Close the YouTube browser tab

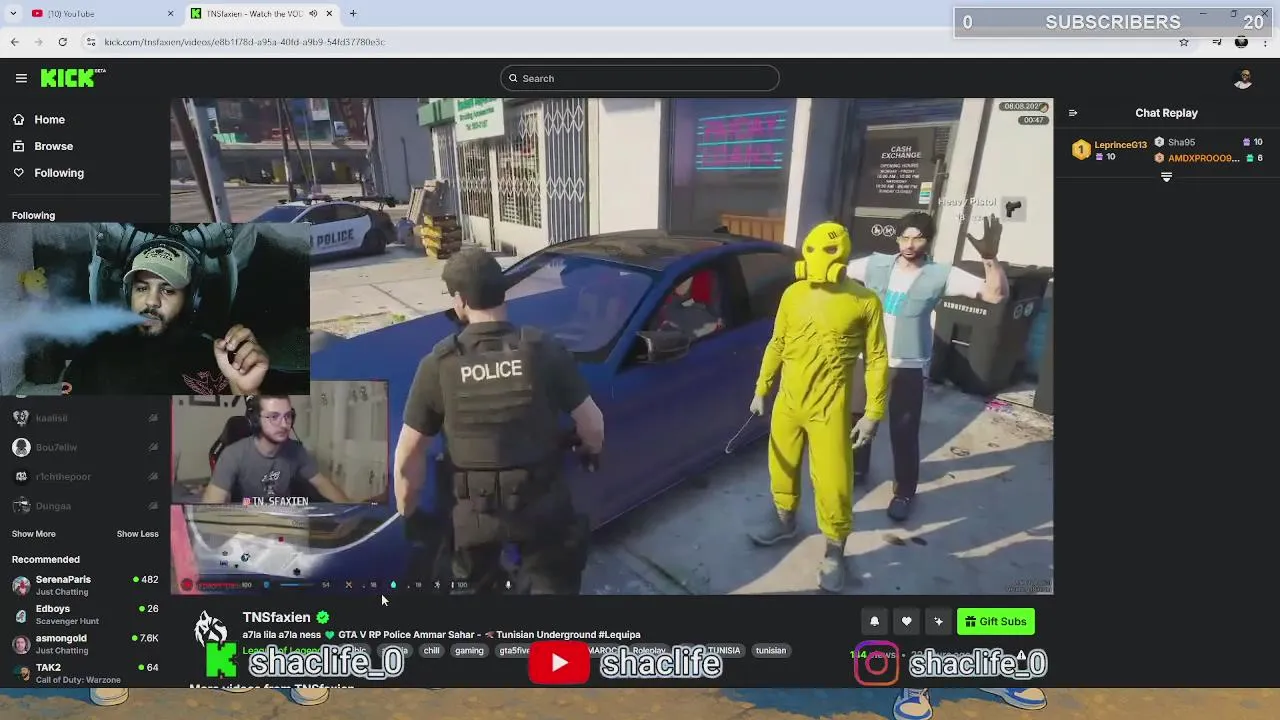click(170, 13)
